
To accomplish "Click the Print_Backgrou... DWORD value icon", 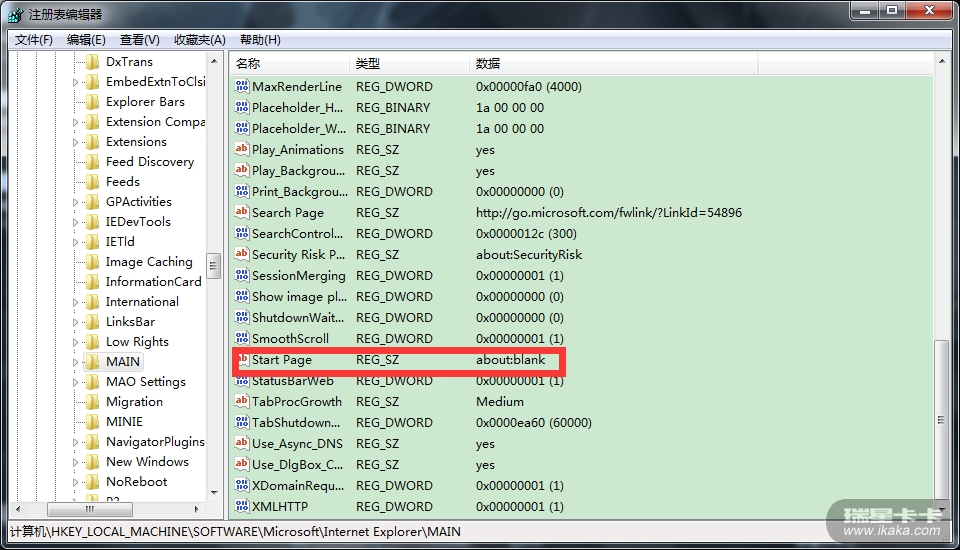I will 242,192.
